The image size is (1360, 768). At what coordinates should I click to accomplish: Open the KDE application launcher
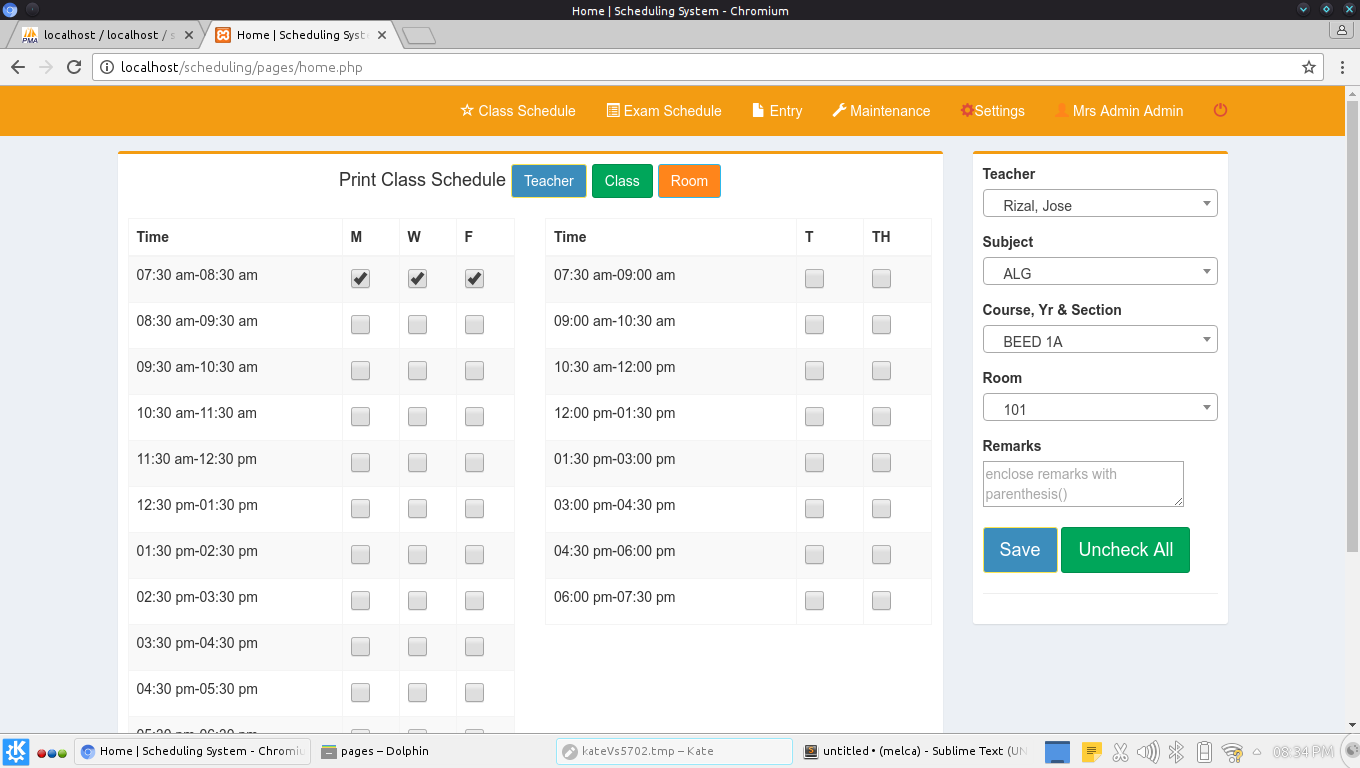[x=16, y=751]
